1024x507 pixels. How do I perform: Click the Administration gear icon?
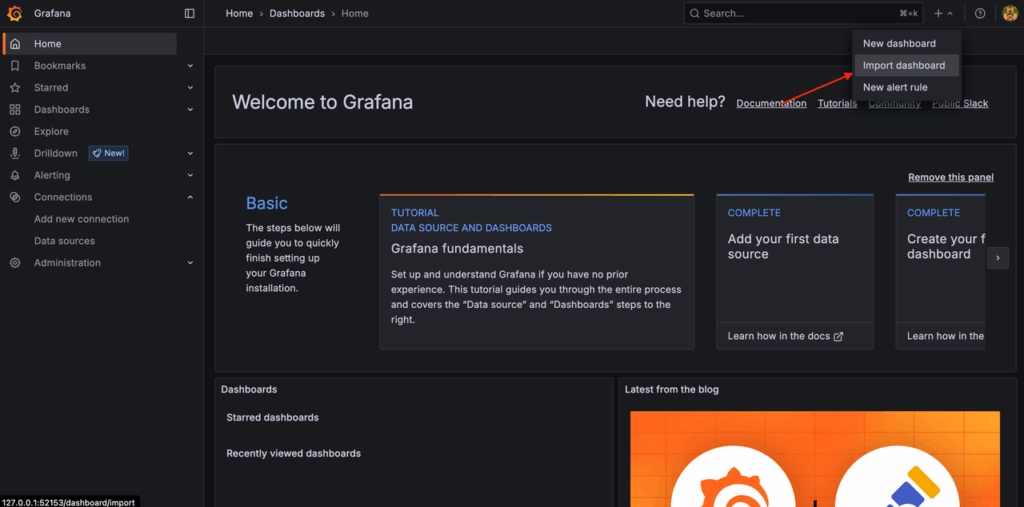15,263
